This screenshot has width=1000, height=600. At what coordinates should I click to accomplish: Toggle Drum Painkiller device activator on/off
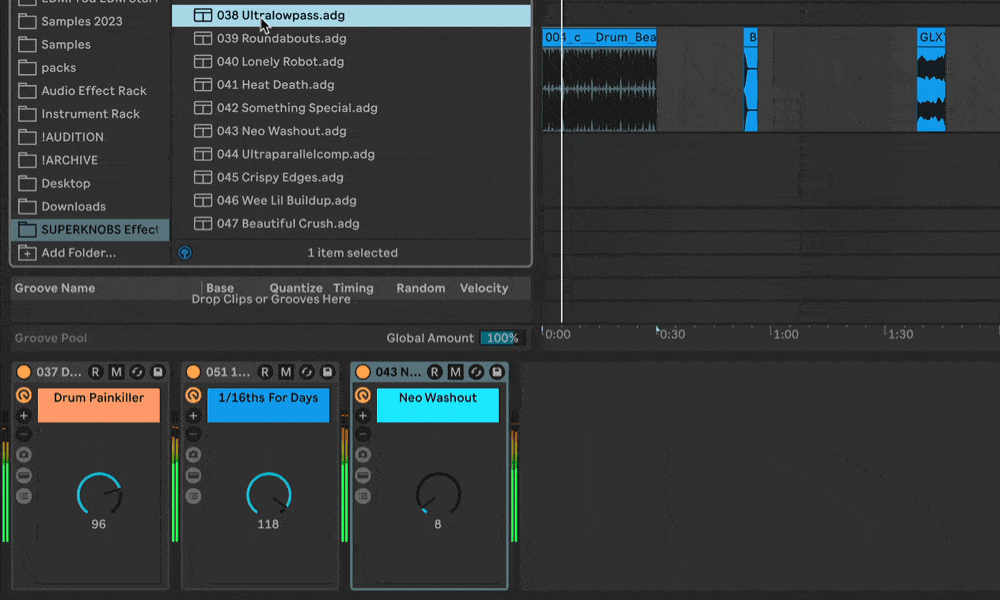(23, 372)
